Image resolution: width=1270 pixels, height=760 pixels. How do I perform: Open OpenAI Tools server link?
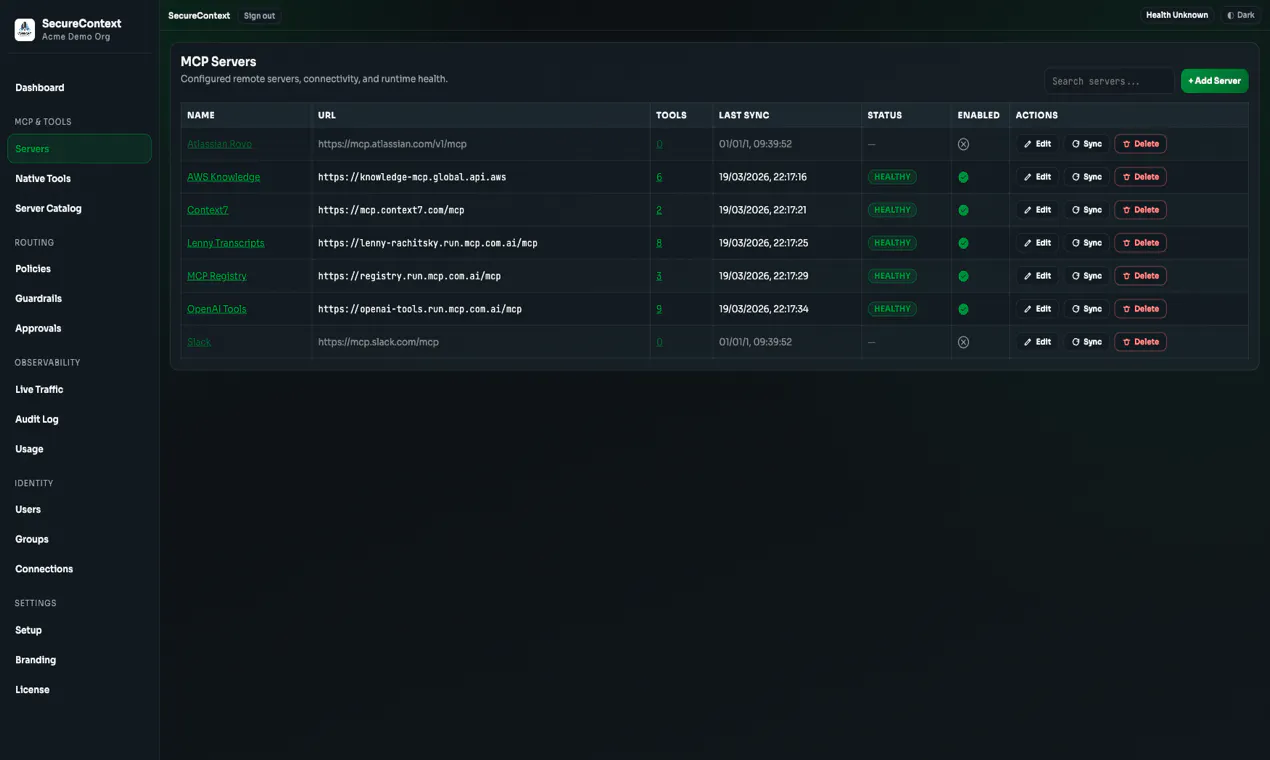tap(217, 309)
